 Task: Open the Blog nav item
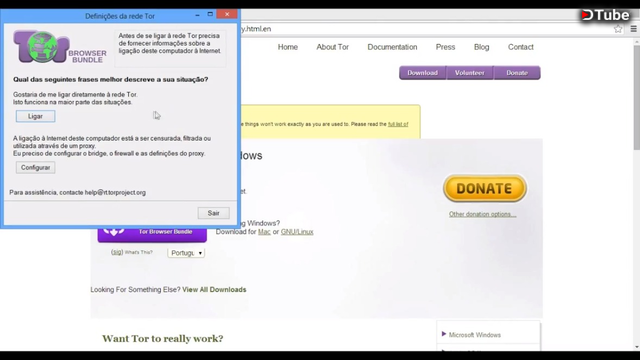[x=482, y=47]
